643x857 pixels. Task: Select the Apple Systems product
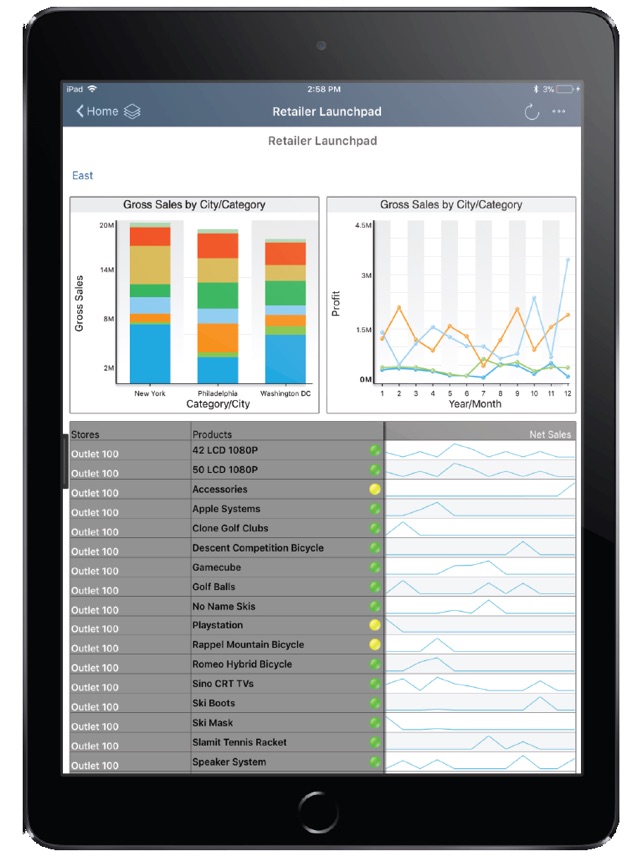[x=226, y=509]
